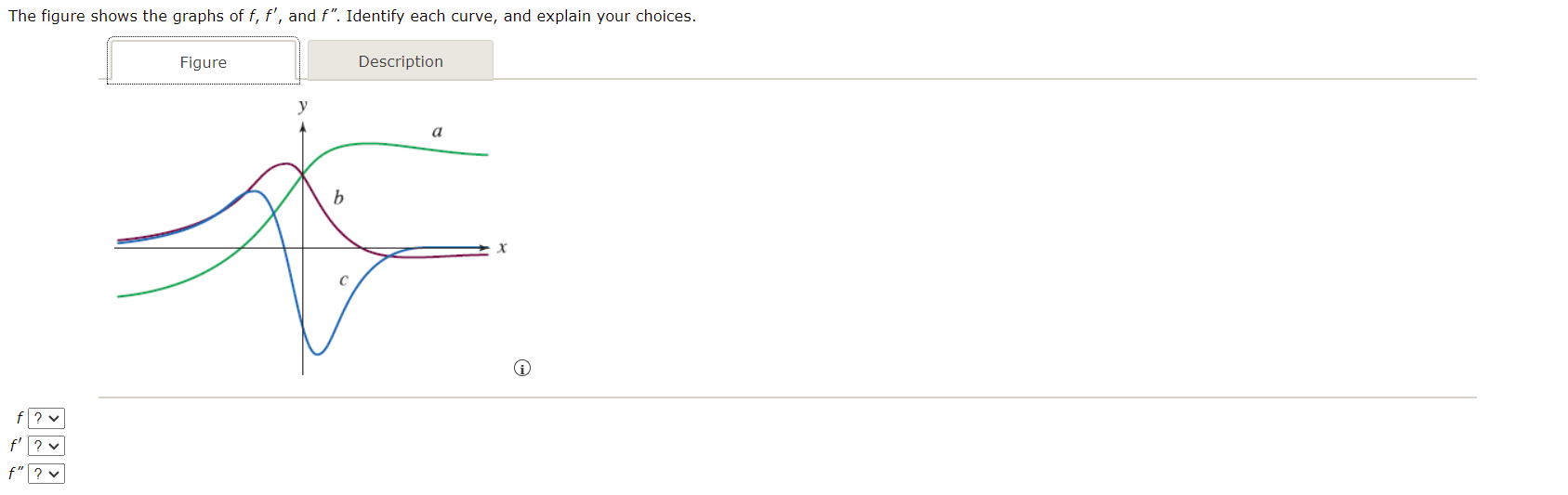
Task: Click the origin where axes intersect
Action: pos(302,248)
